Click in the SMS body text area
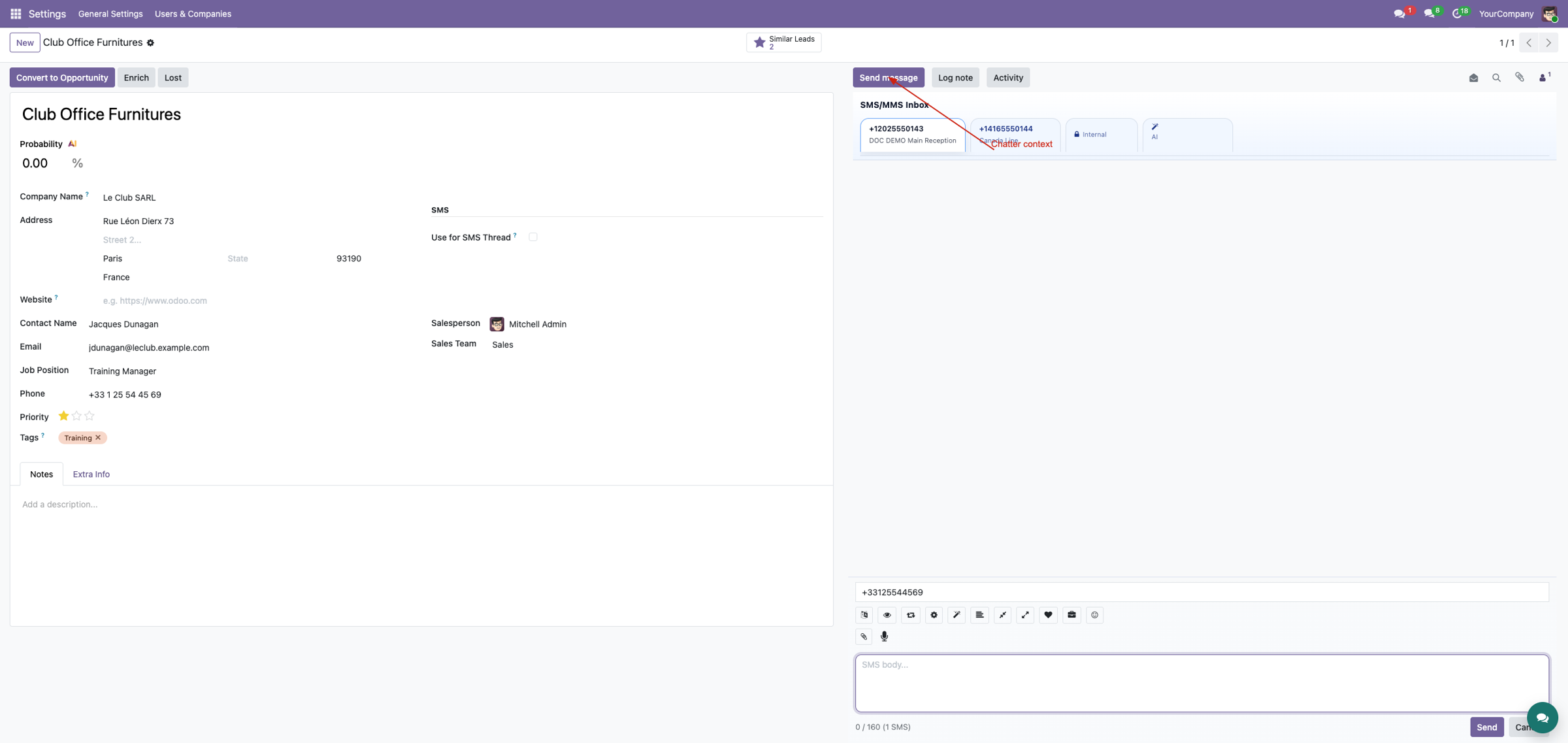Screen dimensions: 1568x743 coord(1201,683)
